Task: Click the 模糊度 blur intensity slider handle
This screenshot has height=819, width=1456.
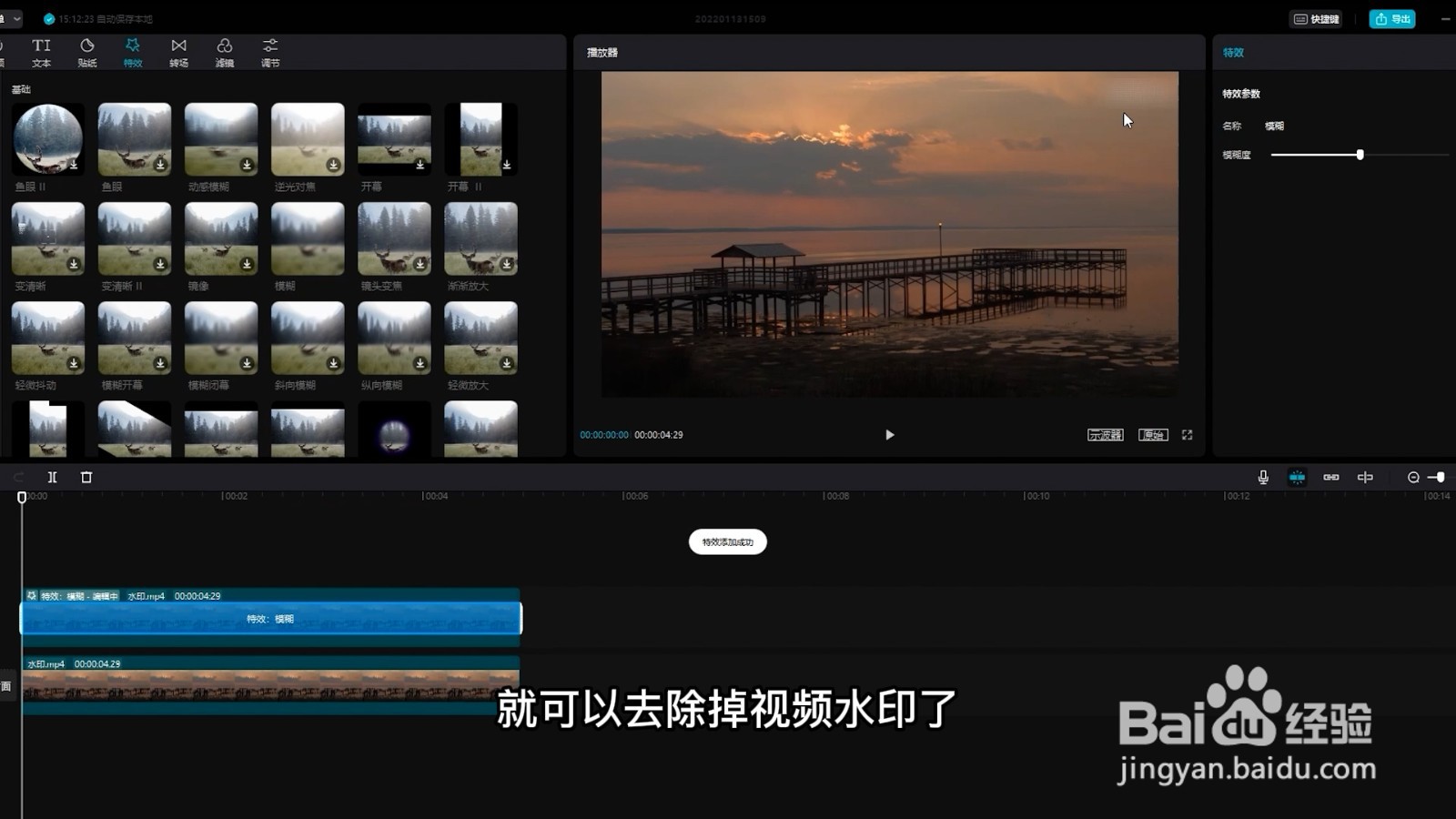Action: pyautogui.click(x=1360, y=155)
